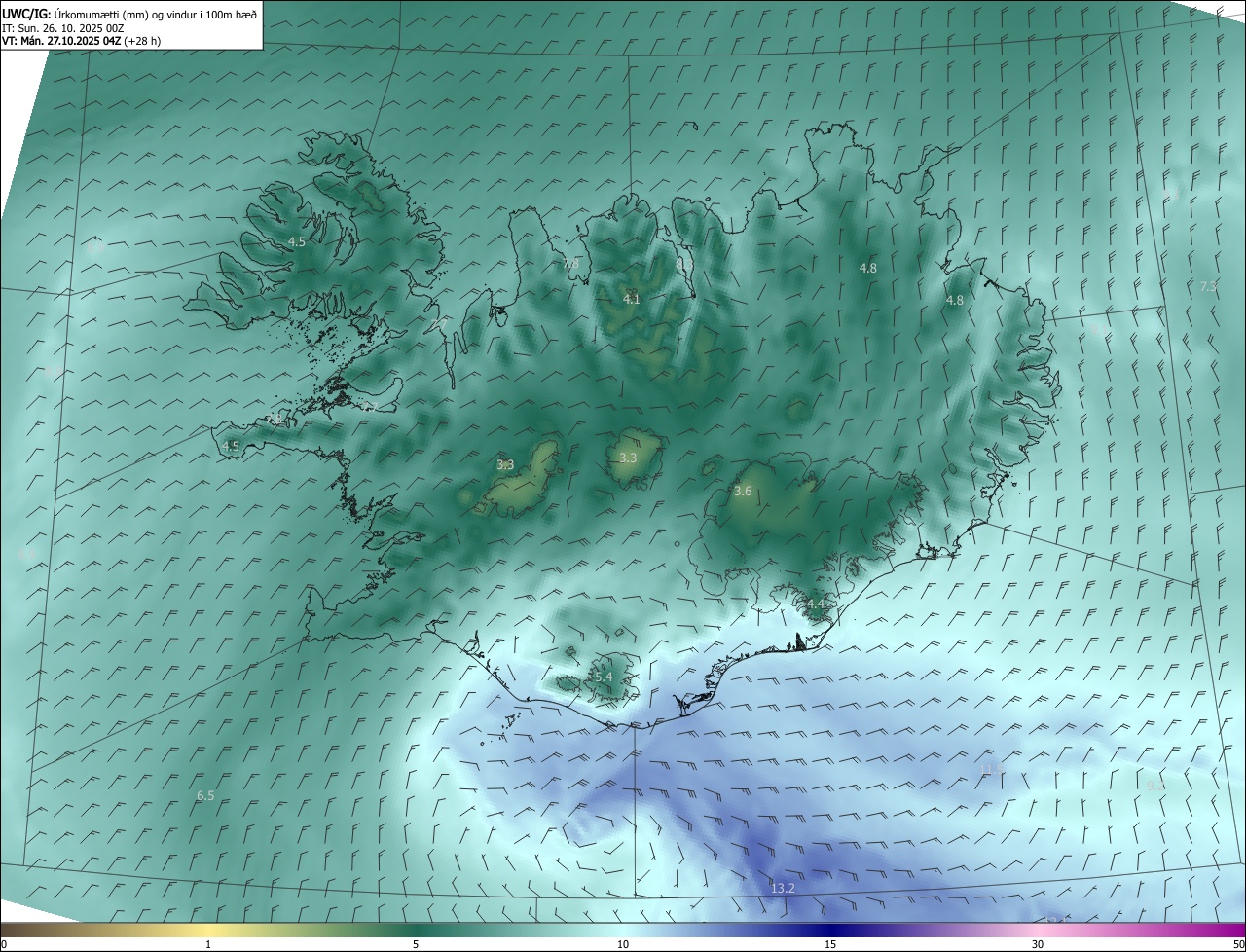
Task: Click the 8.3 value on the map
Action: pyautogui.click(x=684, y=263)
